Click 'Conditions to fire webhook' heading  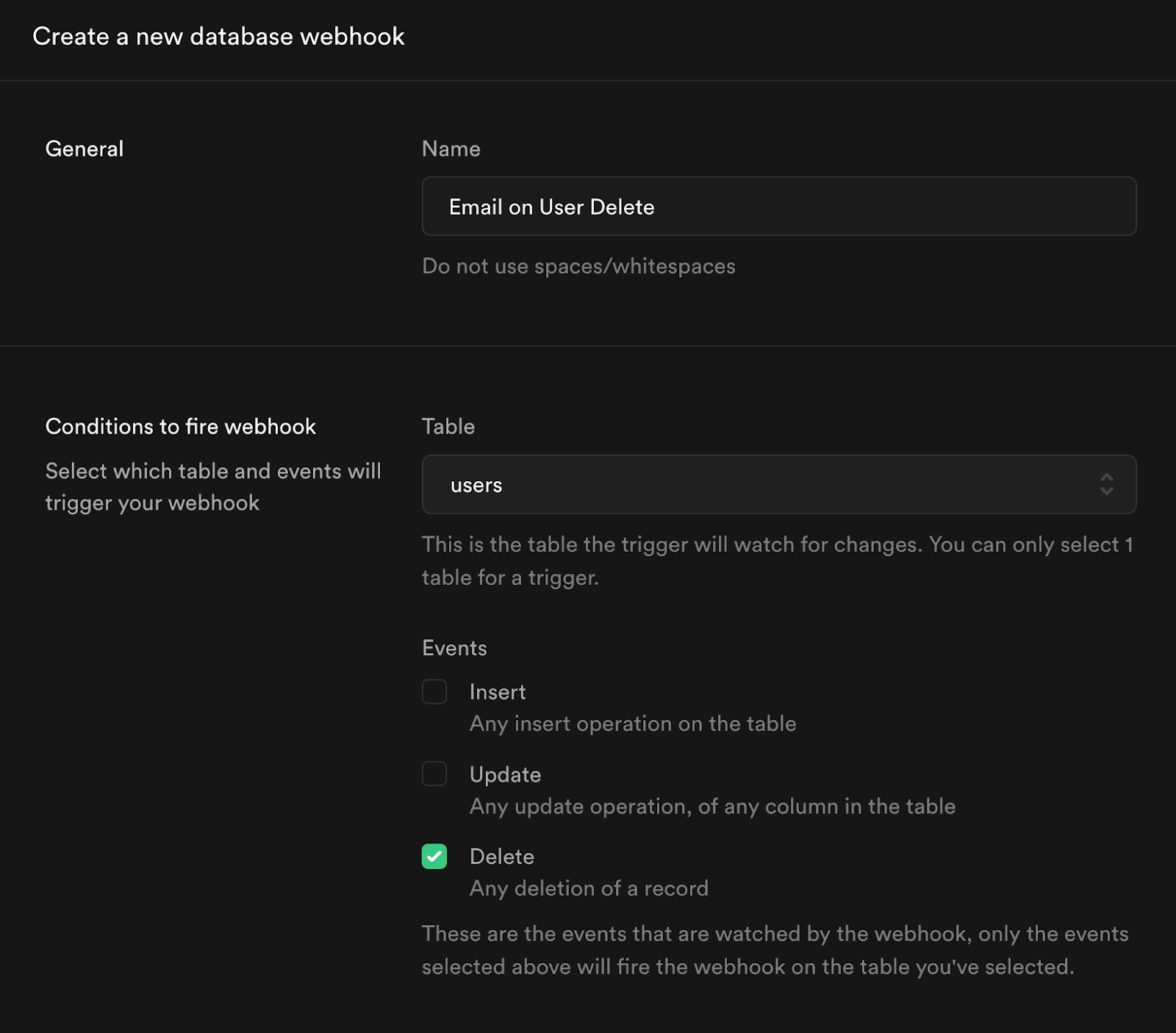click(181, 426)
